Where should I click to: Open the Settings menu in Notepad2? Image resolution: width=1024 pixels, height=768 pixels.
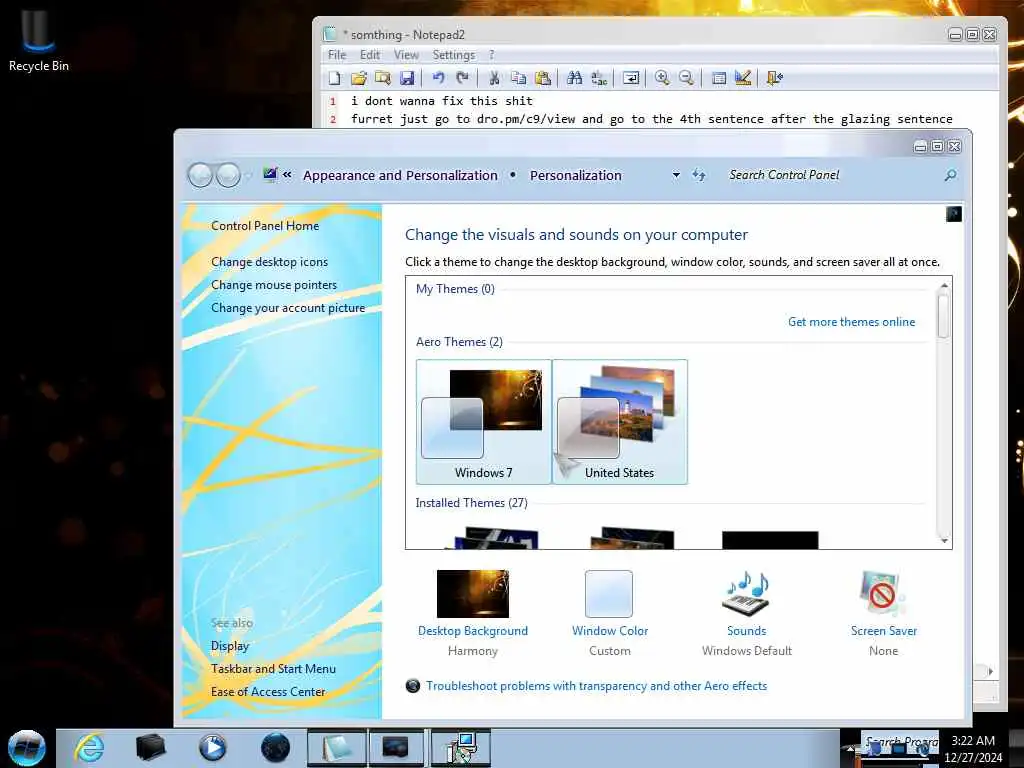click(454, 55)
